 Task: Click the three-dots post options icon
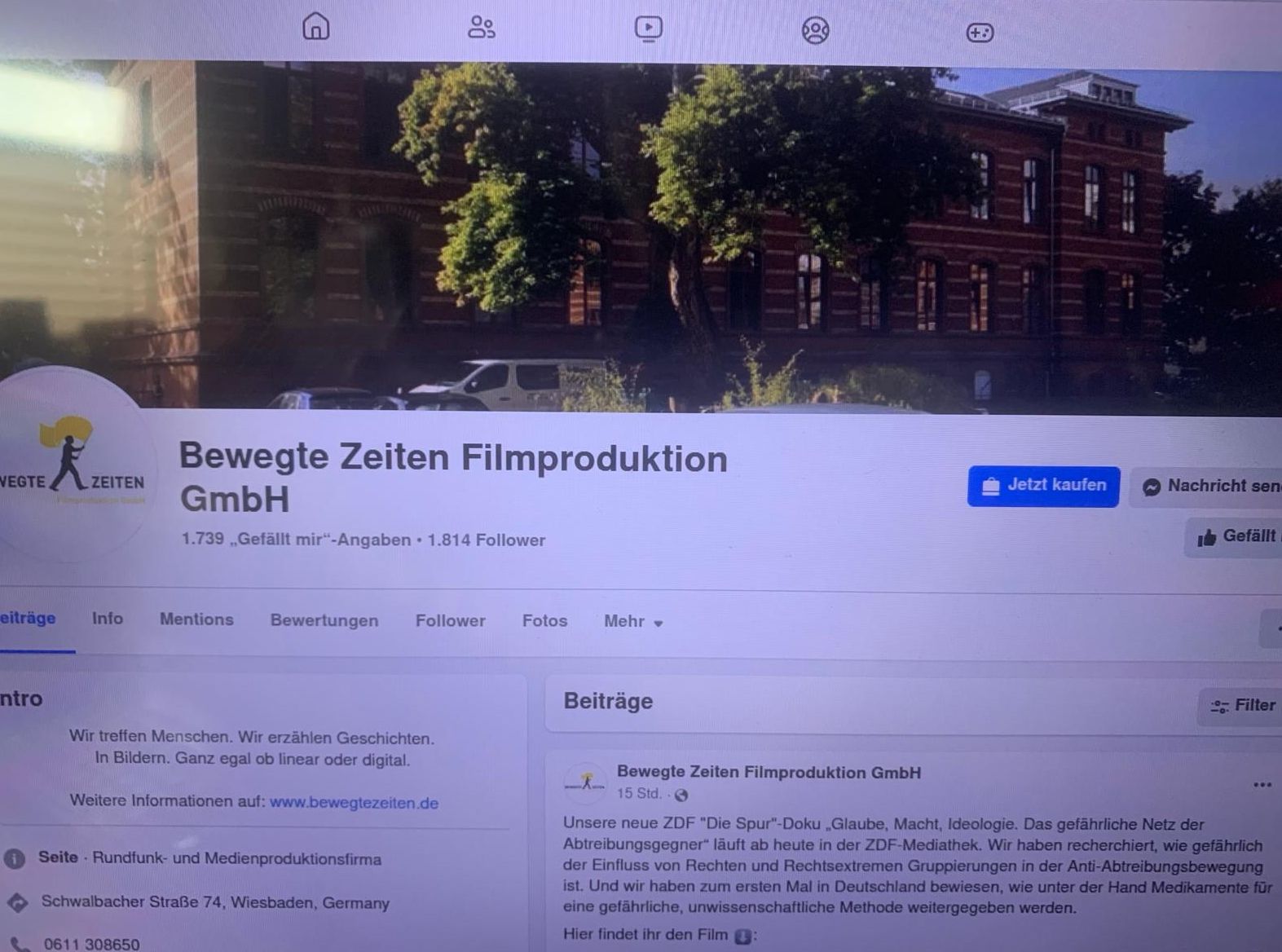point(1262,785)
